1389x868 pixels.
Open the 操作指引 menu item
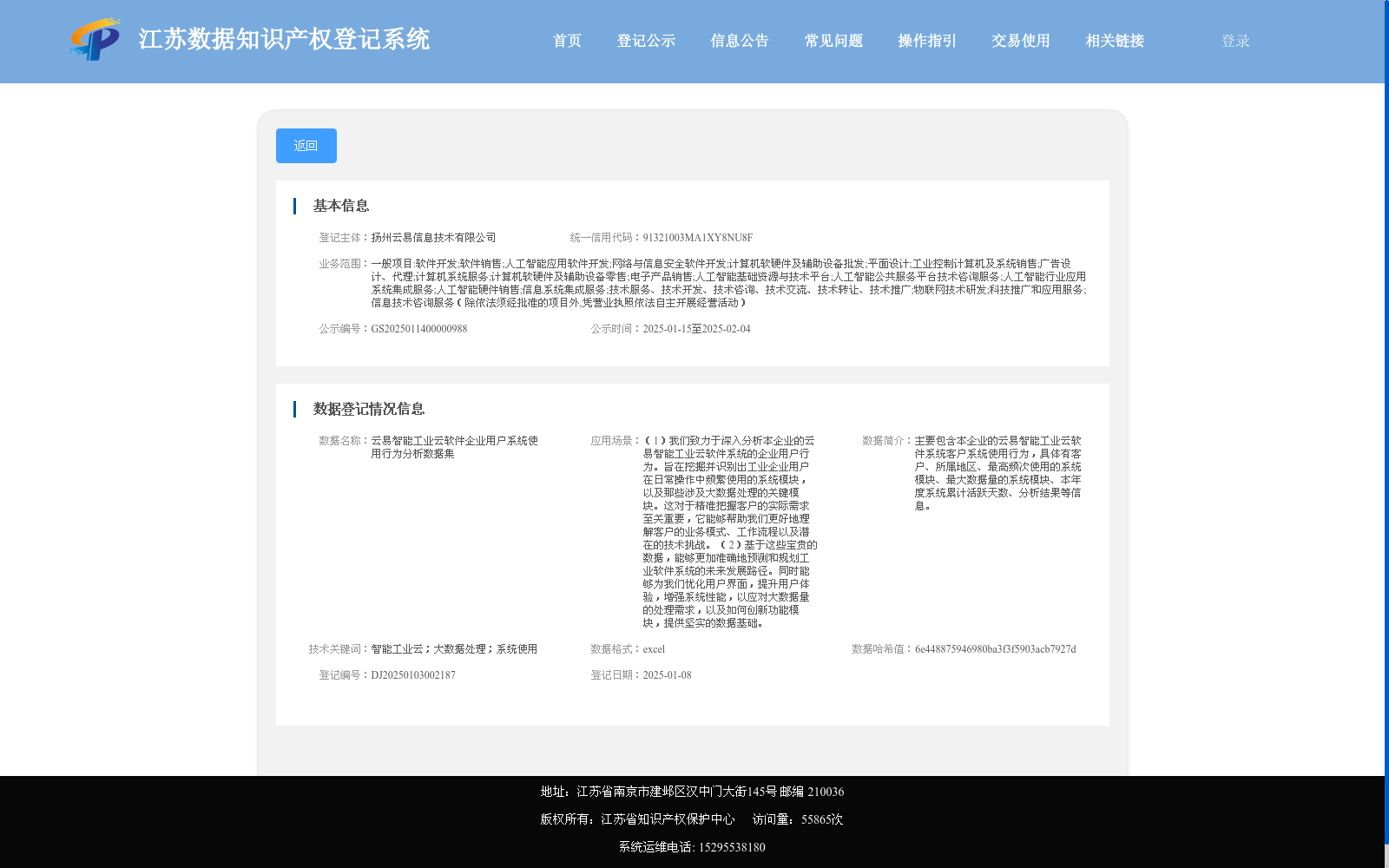click(927, 41)
